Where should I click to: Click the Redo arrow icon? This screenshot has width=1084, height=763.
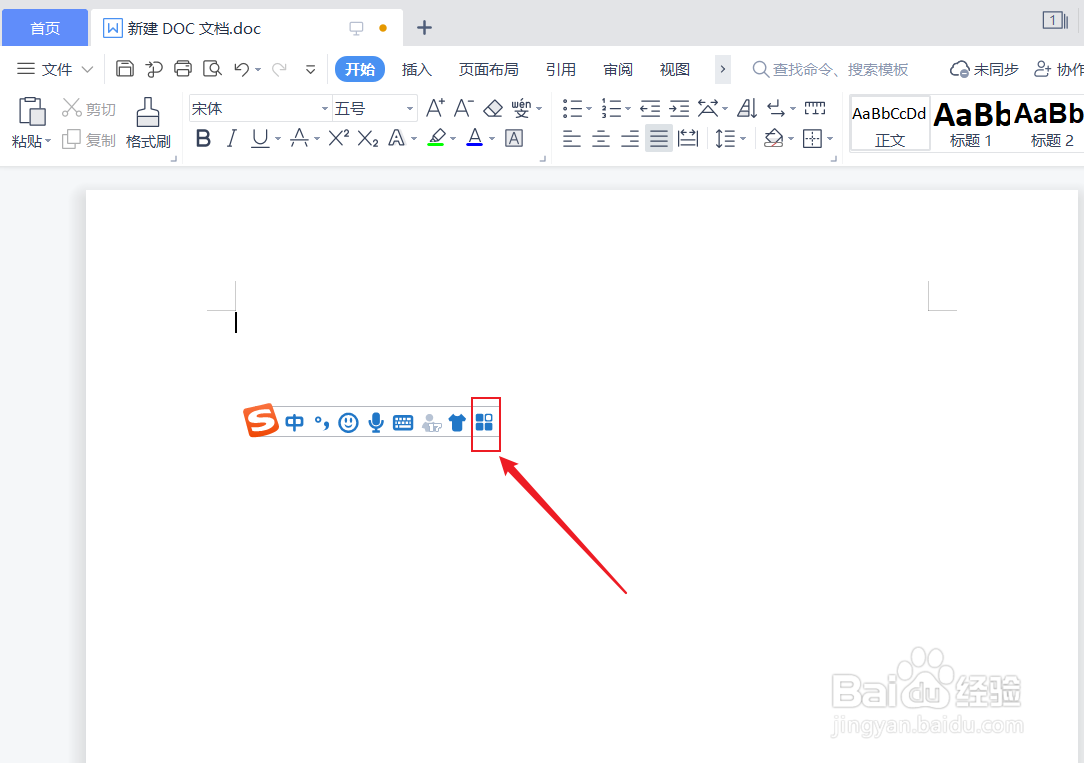tap(279, 68)
